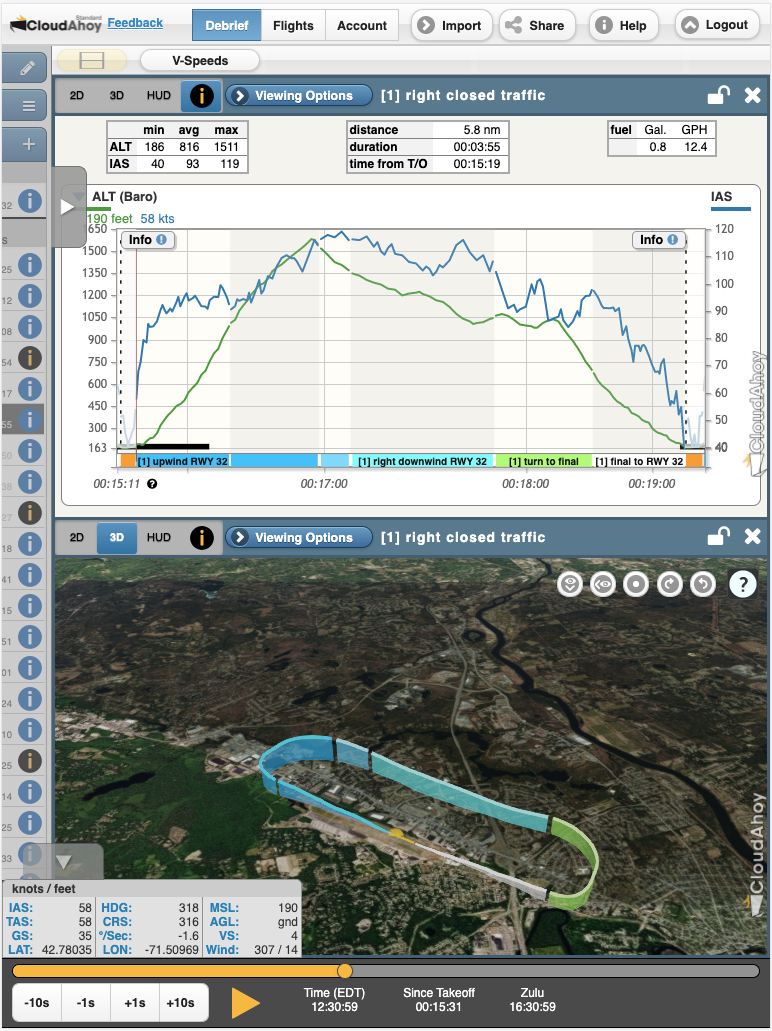Open the hamburger list icon in sidebar
Viewport: 772px width, 1031px height.
(28, 106)
